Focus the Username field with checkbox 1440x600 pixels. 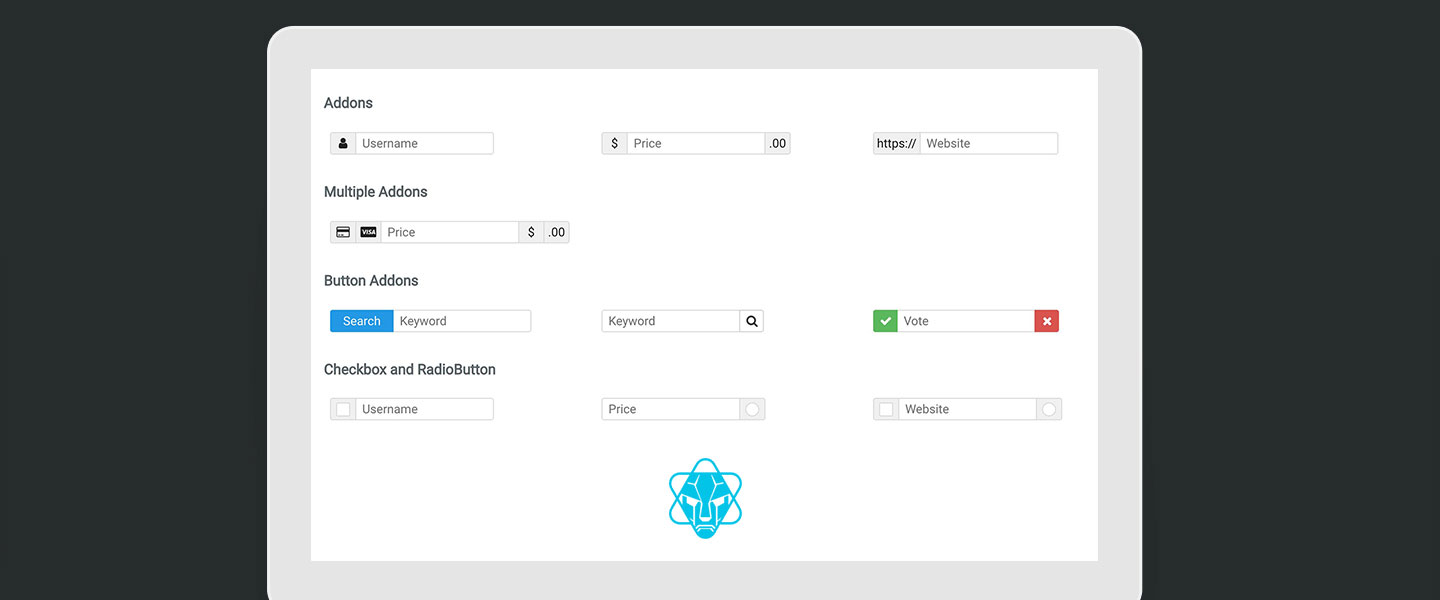click(x=424, y=409)
